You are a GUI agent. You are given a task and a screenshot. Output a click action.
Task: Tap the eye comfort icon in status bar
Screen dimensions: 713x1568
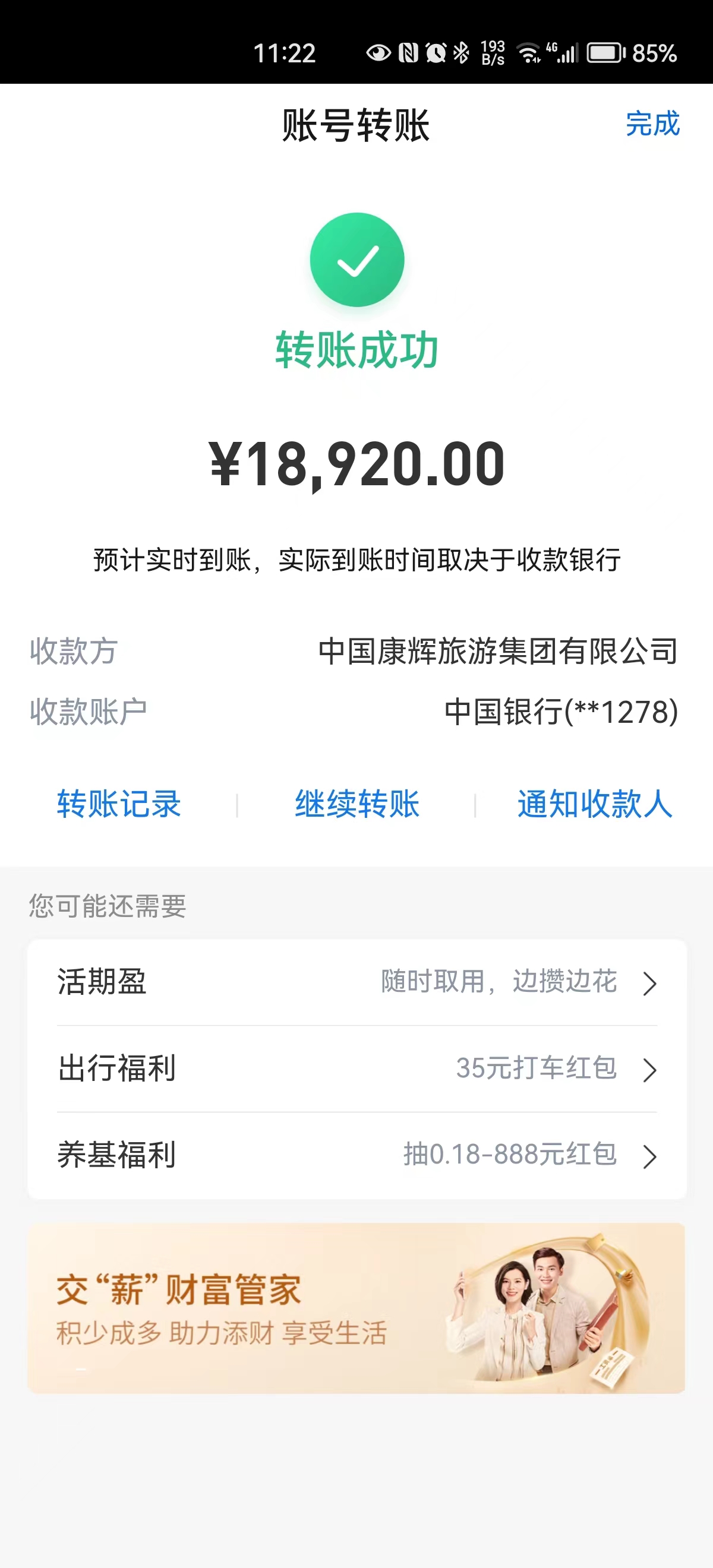[x=378, y=53]
